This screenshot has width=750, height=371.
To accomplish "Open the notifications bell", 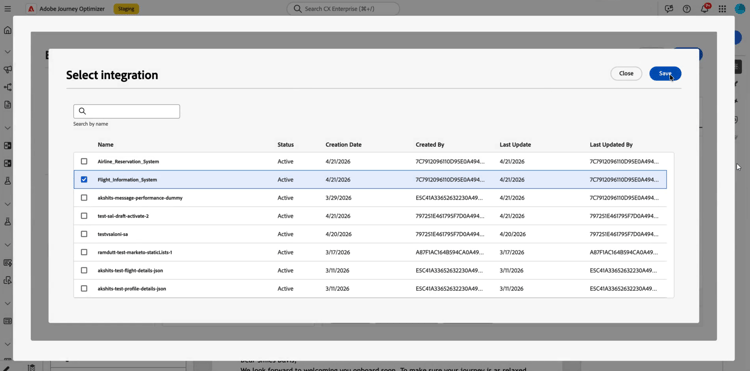I will 705,9.
